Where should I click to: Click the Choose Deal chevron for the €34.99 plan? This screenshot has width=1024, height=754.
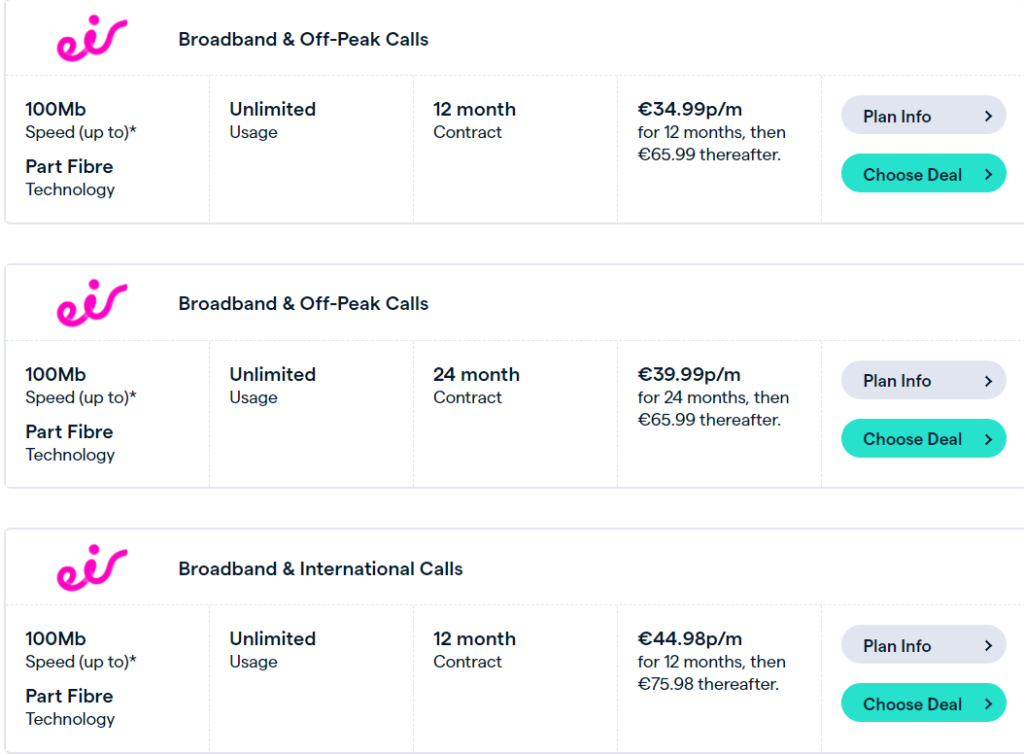click(x=988, y=174)
